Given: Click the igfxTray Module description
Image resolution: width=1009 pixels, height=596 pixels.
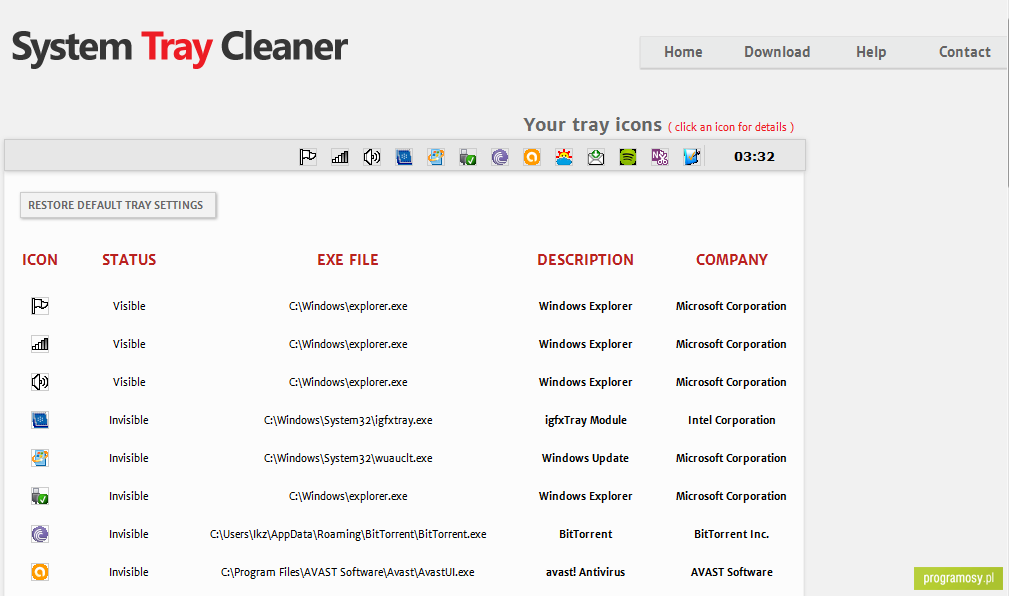Looking at the screenshot, I should (586, 420).
